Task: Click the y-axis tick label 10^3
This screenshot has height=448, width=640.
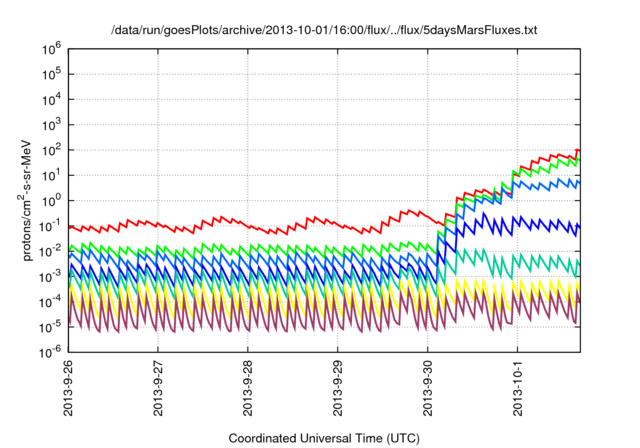Action: (51, 125)
